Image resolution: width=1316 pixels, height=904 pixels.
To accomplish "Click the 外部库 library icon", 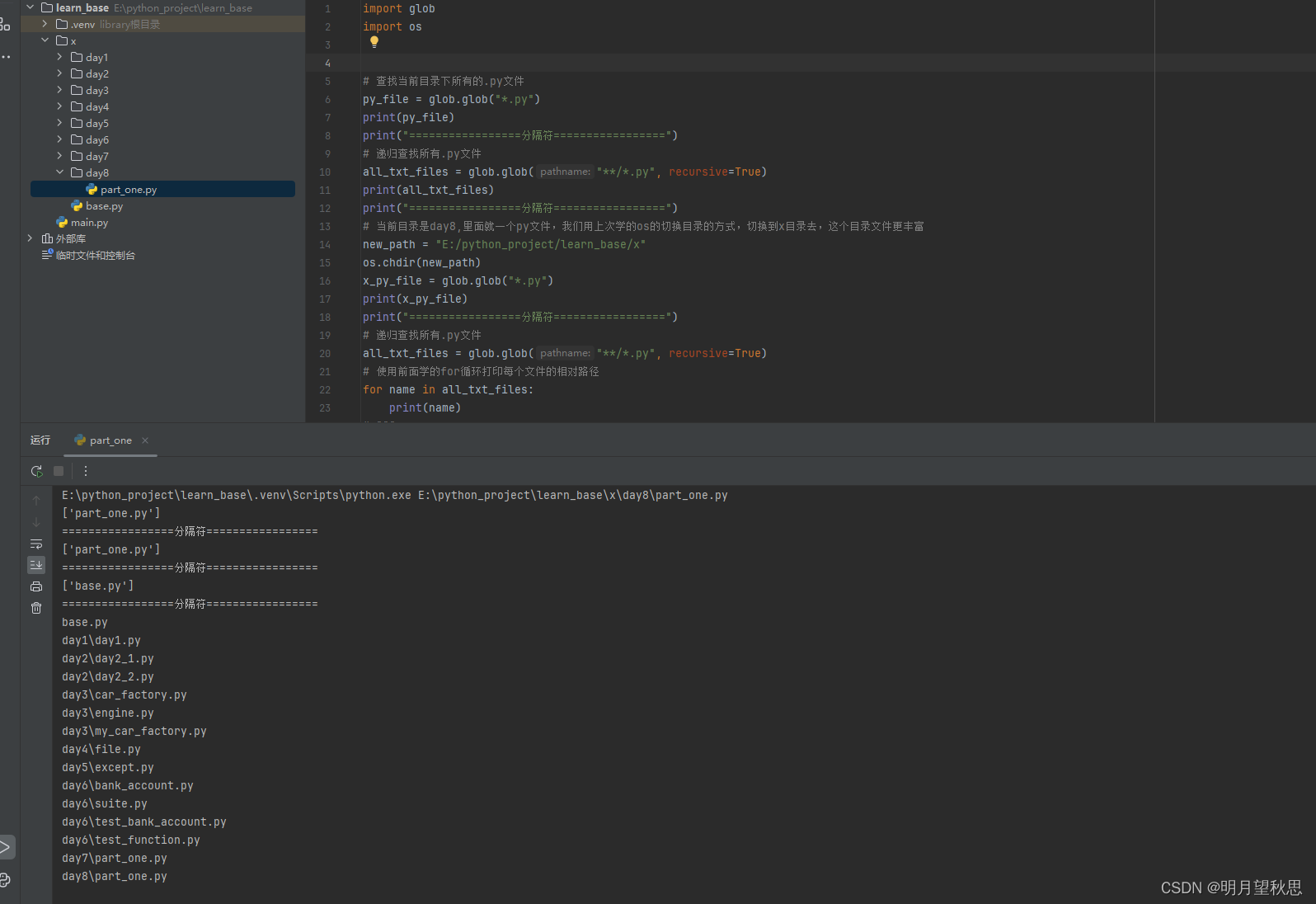I will pyautogui.click(x=47, y=238).
